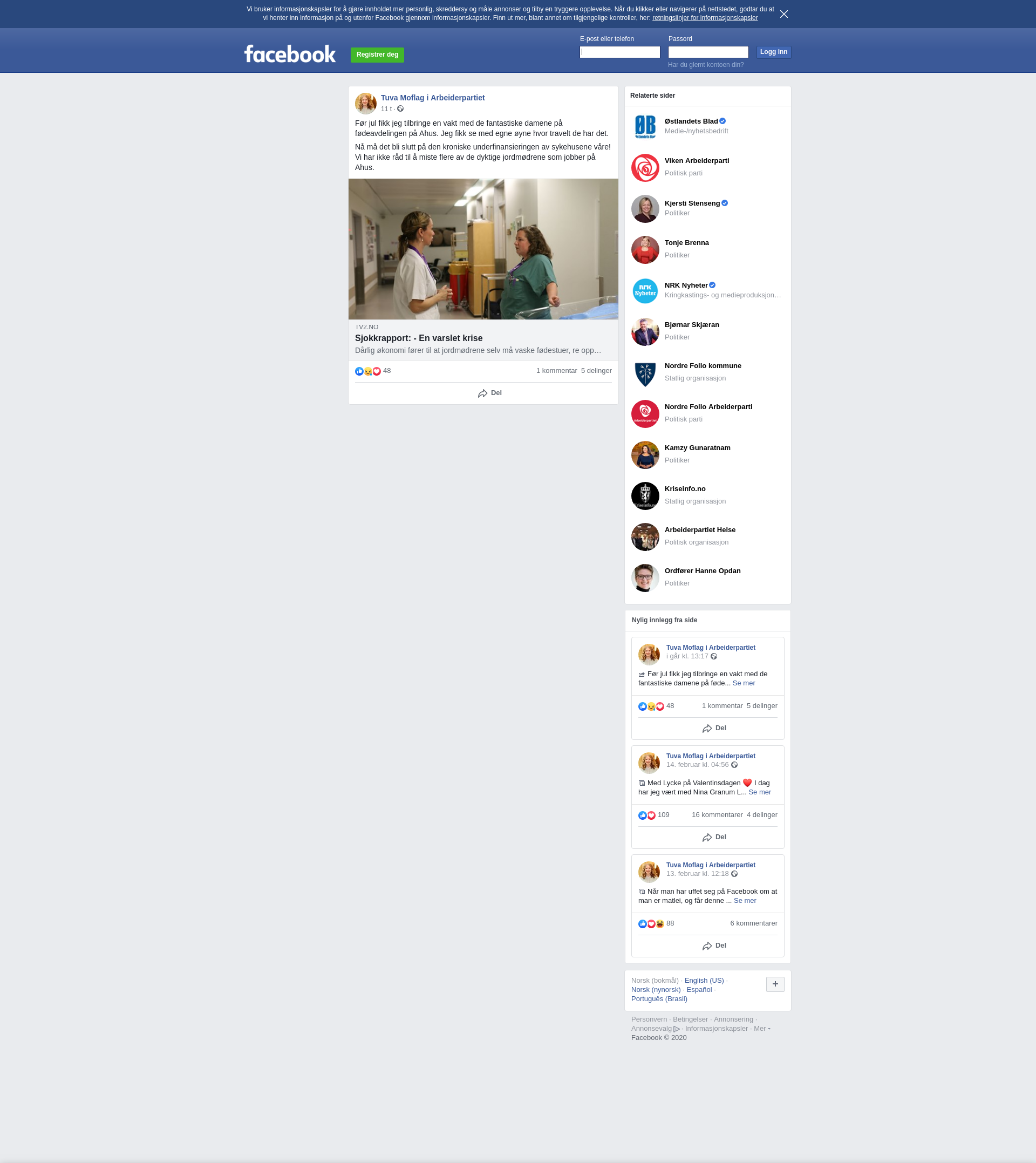This screenshot has height=1163, width=1036.
Task: Open Arbeiderpartiet Helse page picture
Action: (x=645, y=537)
